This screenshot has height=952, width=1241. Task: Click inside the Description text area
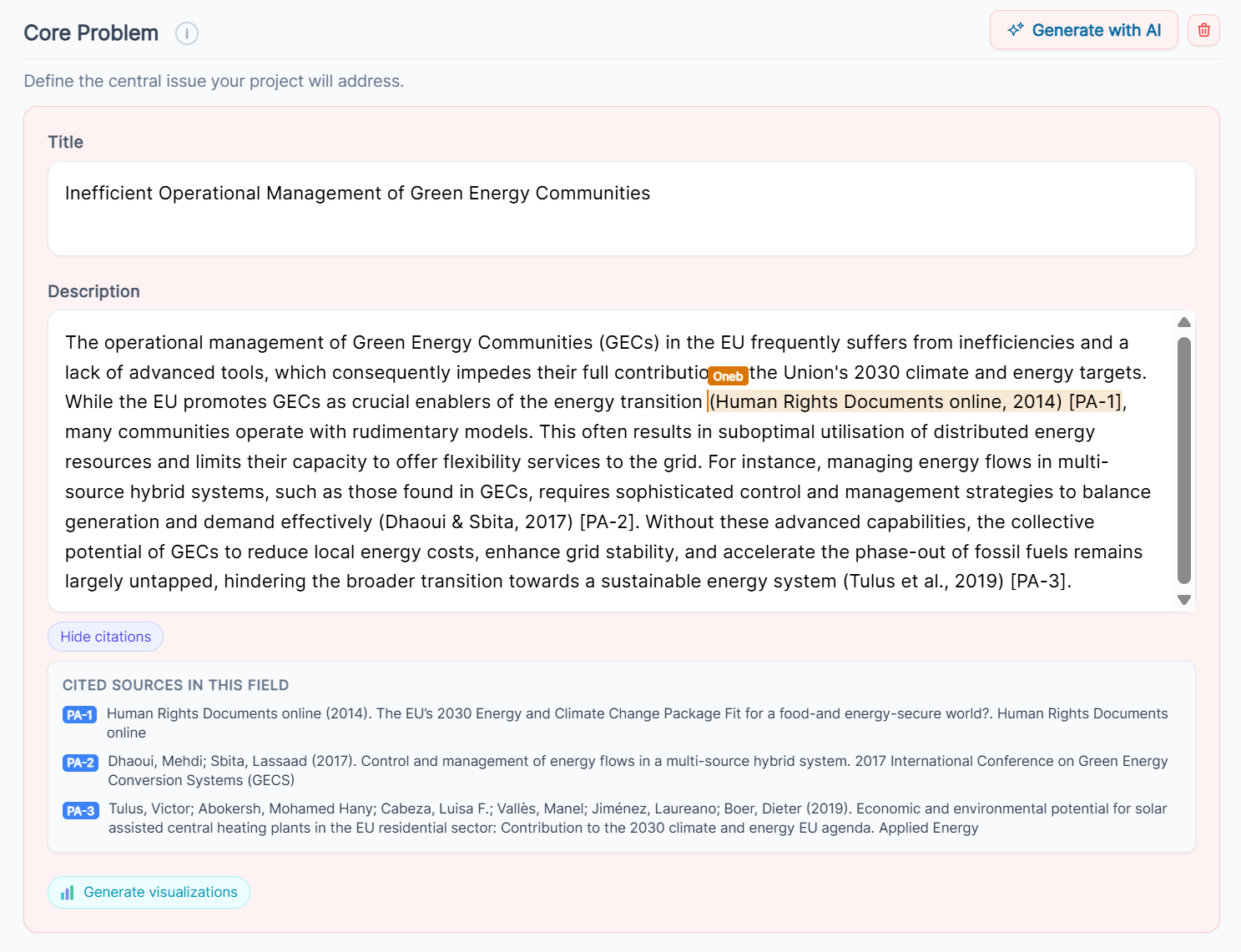612,461
